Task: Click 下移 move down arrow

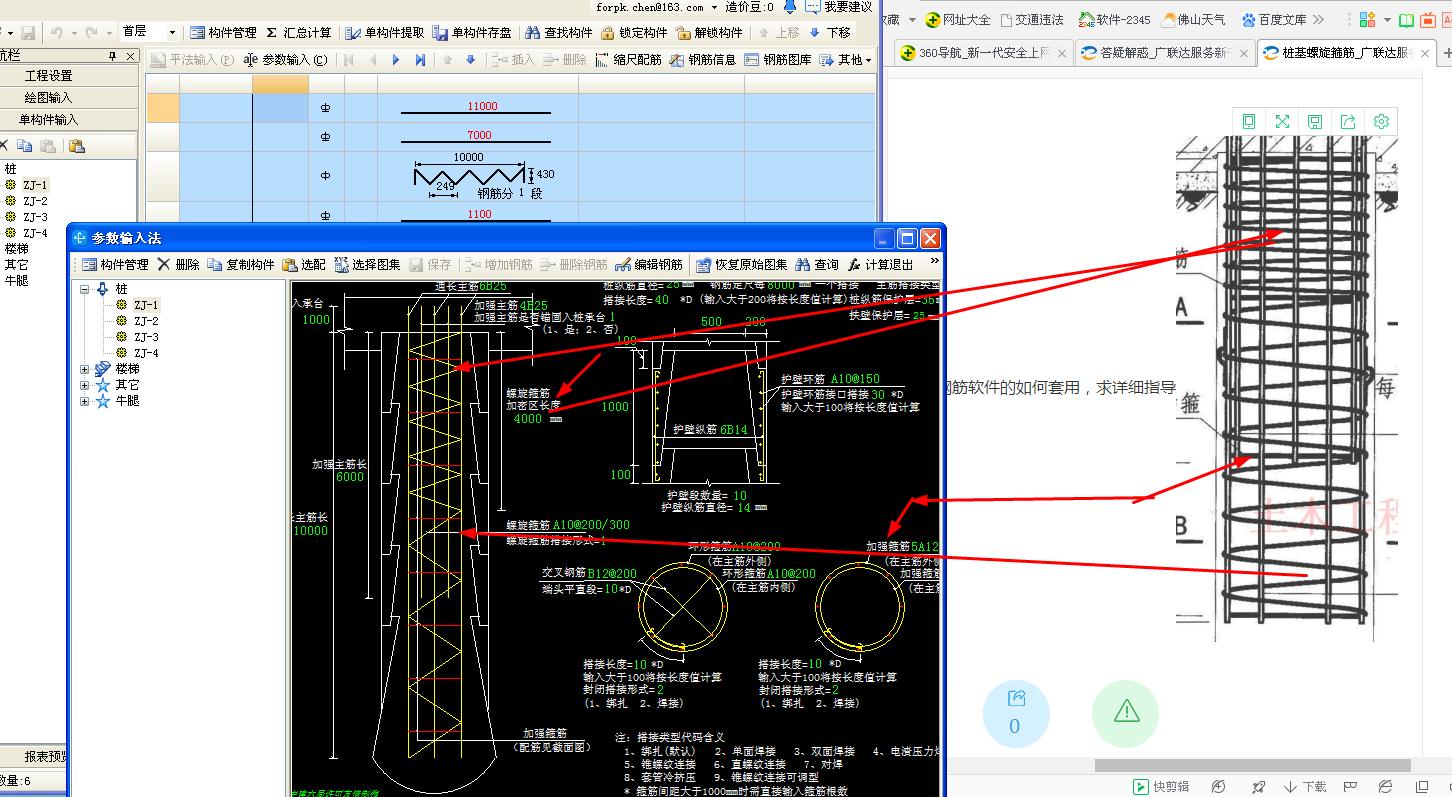Action: click(830, 32)
